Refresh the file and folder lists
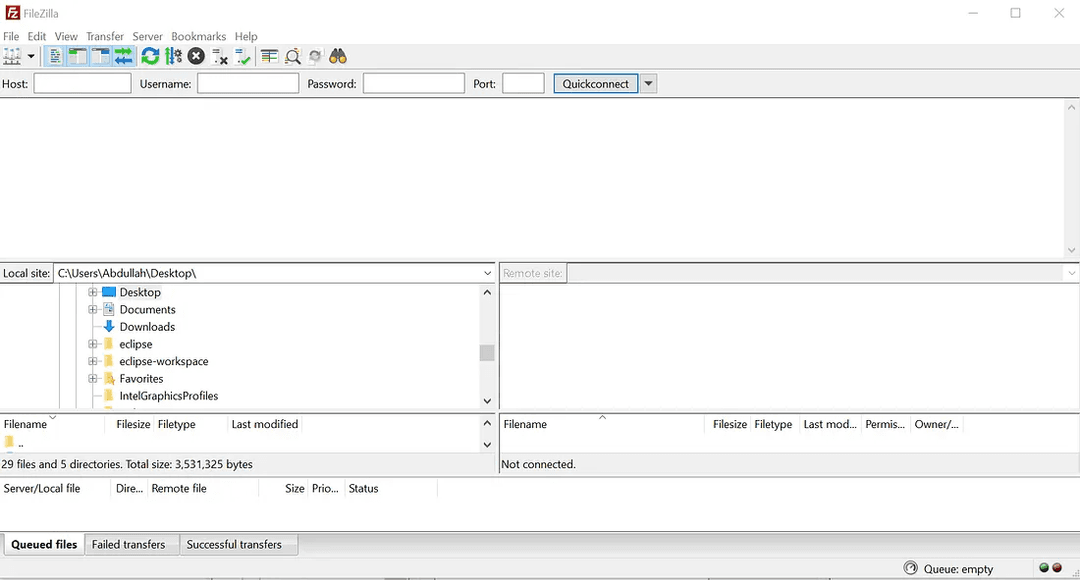The image size is (1080, 580). click(x=150, y=56)
